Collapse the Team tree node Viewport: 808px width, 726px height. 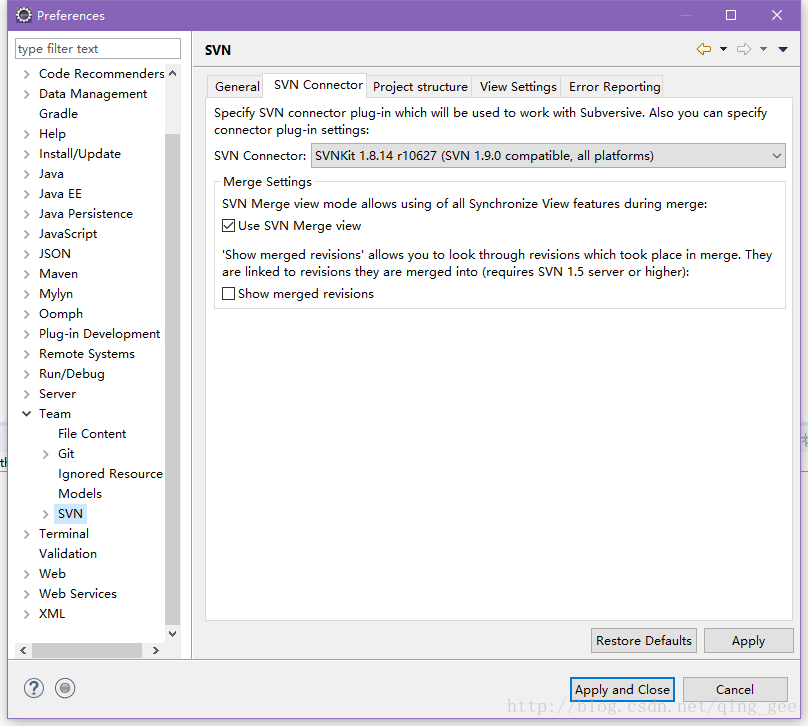point(26,414)
